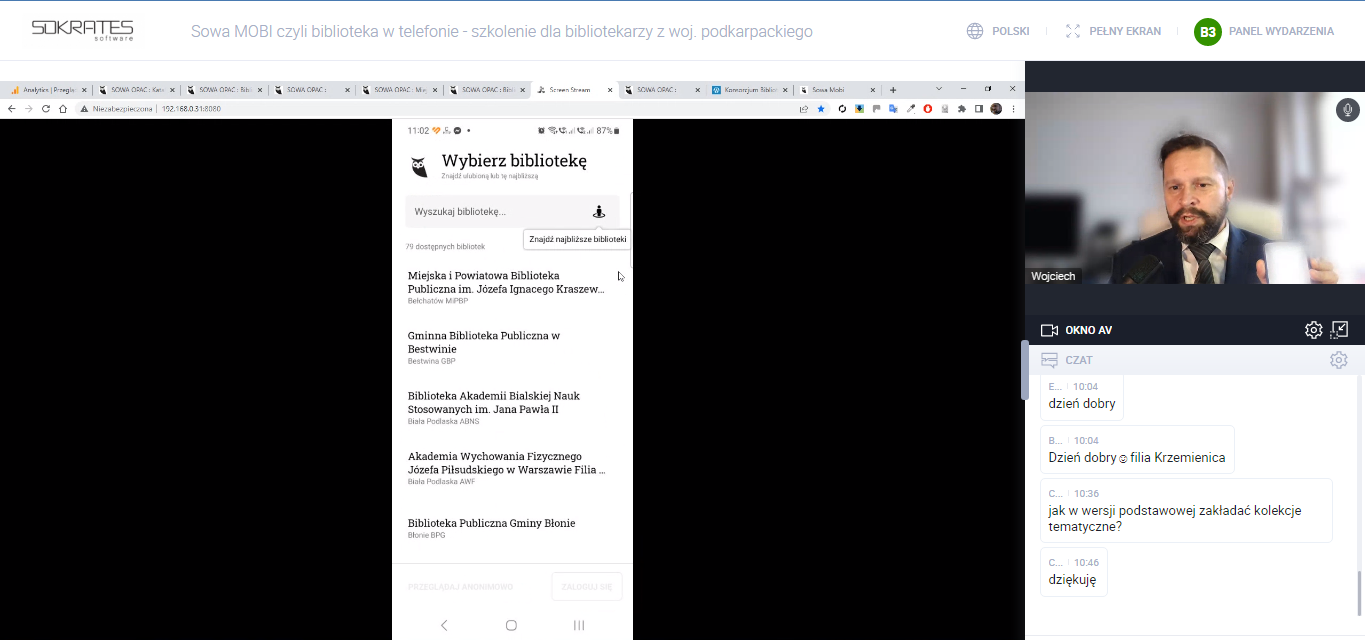This screenshot has width=1365, height=640.
Task: Click the green B3 user avatar
Action: pos(1208,31)
